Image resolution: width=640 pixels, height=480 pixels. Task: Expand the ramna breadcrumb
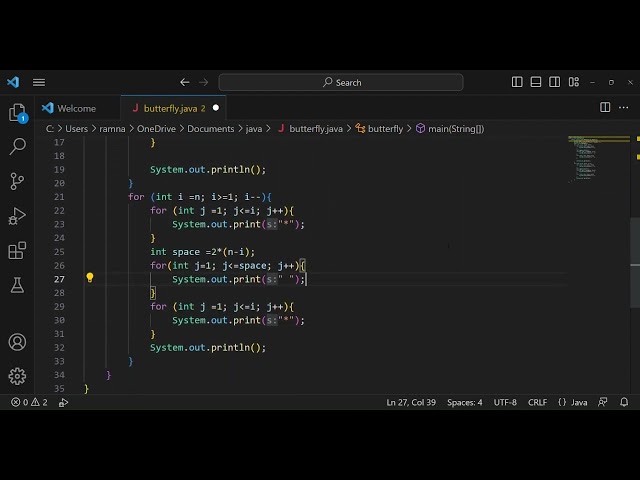112,129
